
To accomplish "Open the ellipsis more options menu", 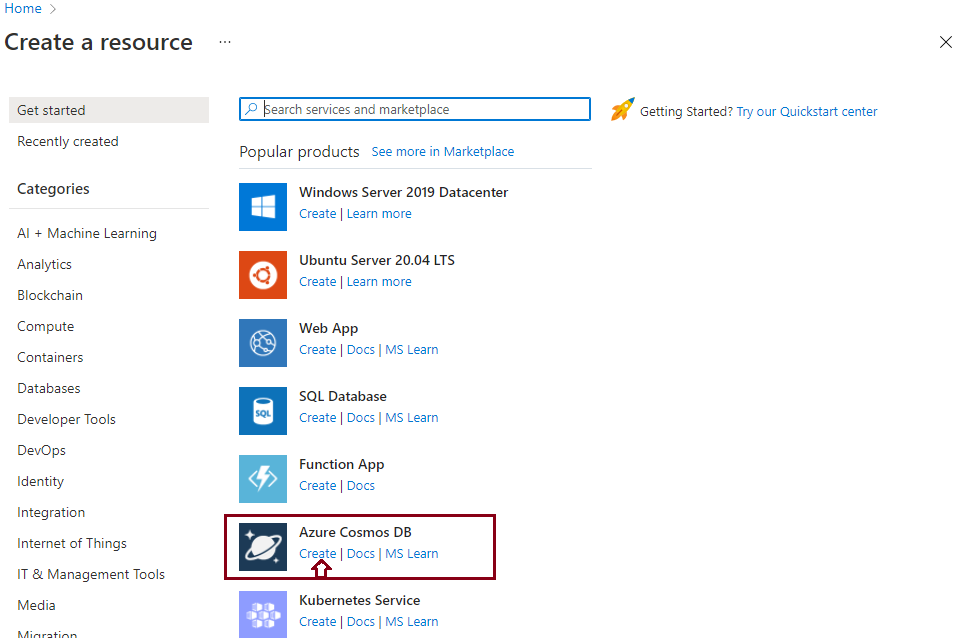I will 225,42.
